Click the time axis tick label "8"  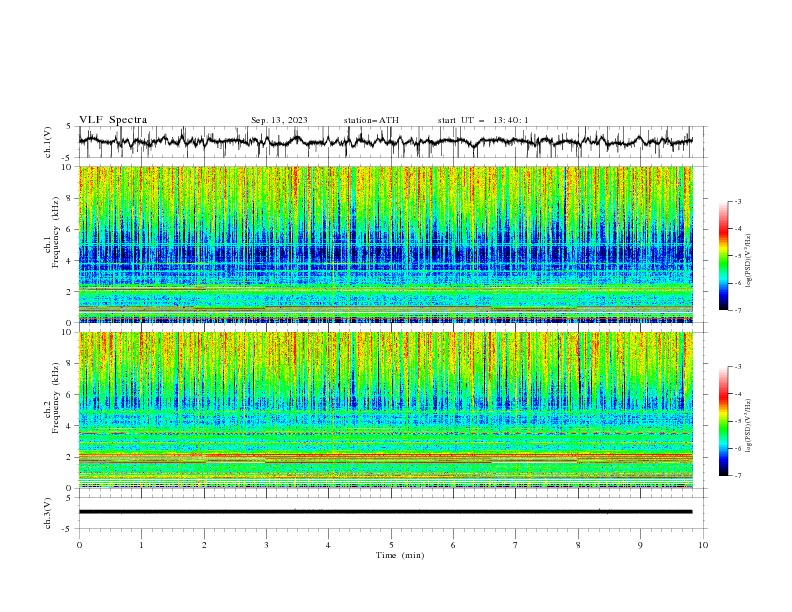pos(578,545)
